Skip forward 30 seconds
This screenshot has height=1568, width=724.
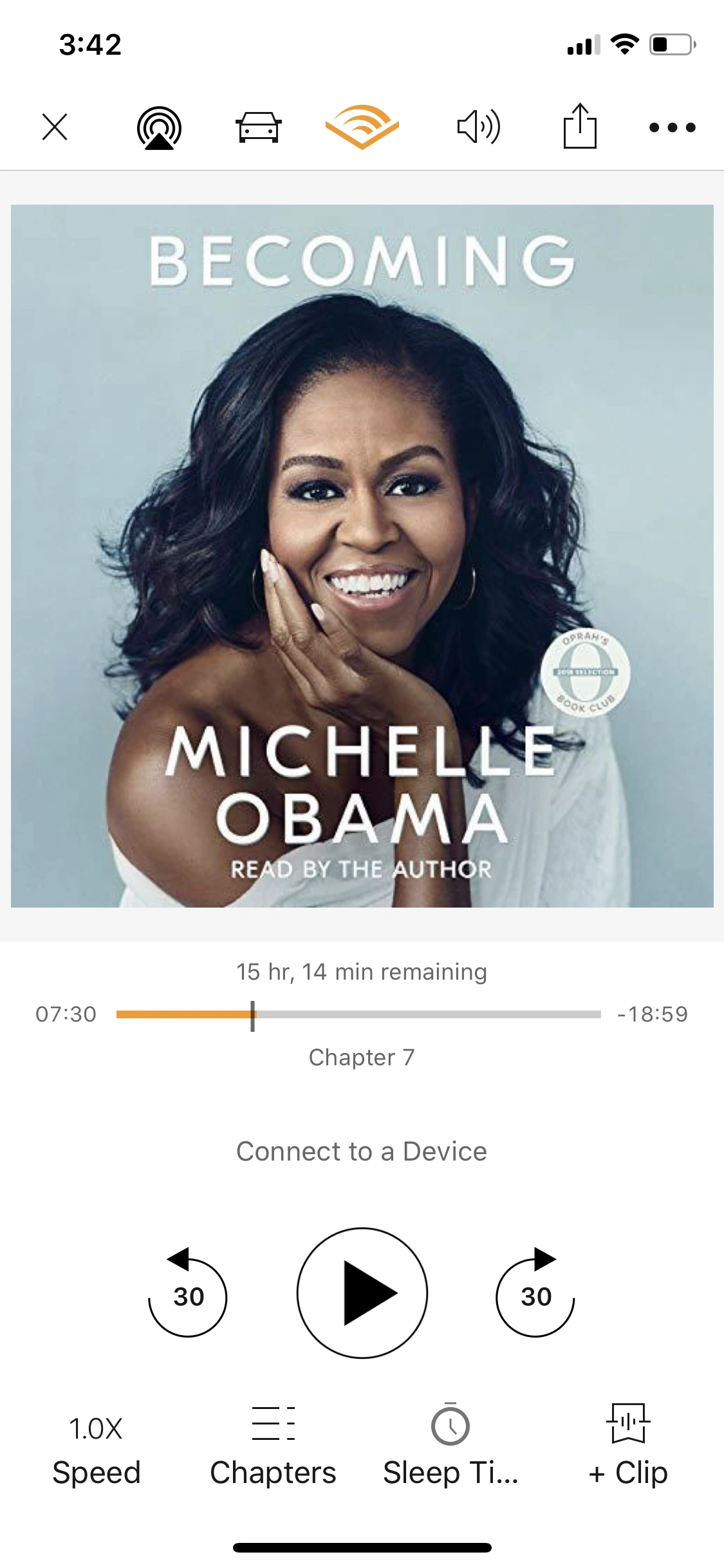pyautogui.click(x=535, y=1293)
